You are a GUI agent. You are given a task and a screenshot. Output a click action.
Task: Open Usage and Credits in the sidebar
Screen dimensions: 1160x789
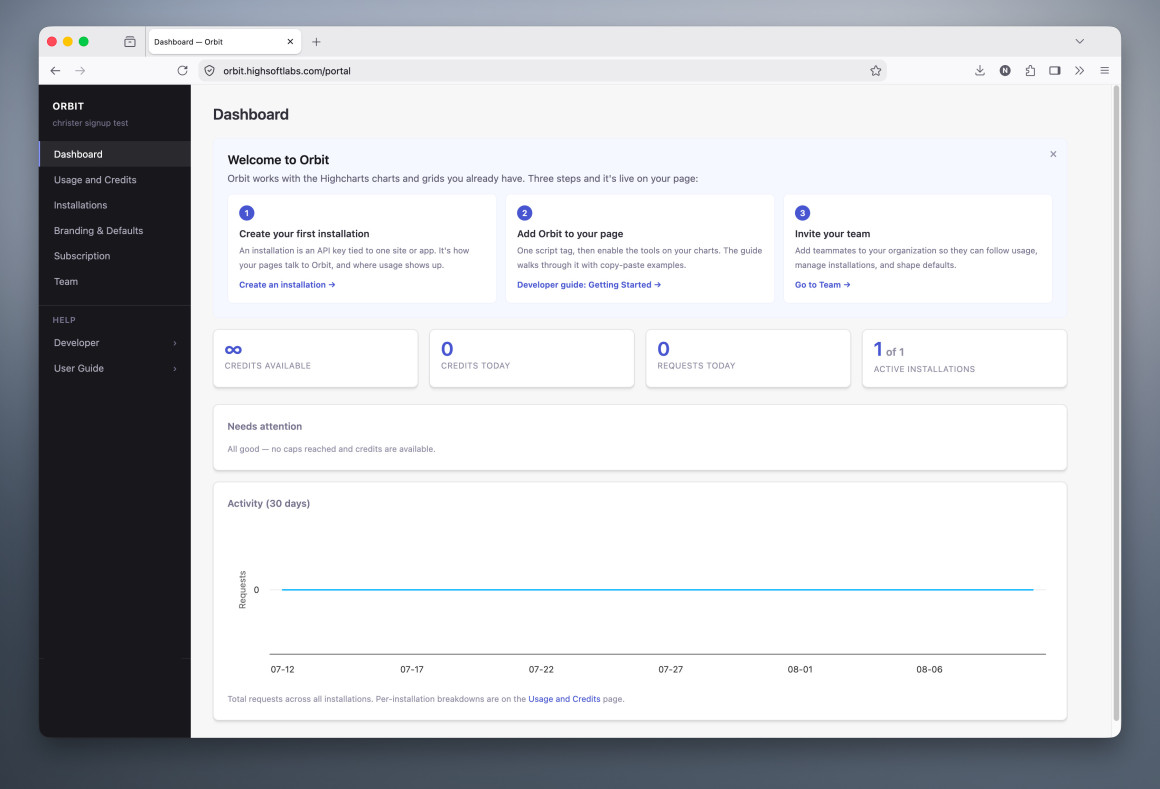point(115,180)
